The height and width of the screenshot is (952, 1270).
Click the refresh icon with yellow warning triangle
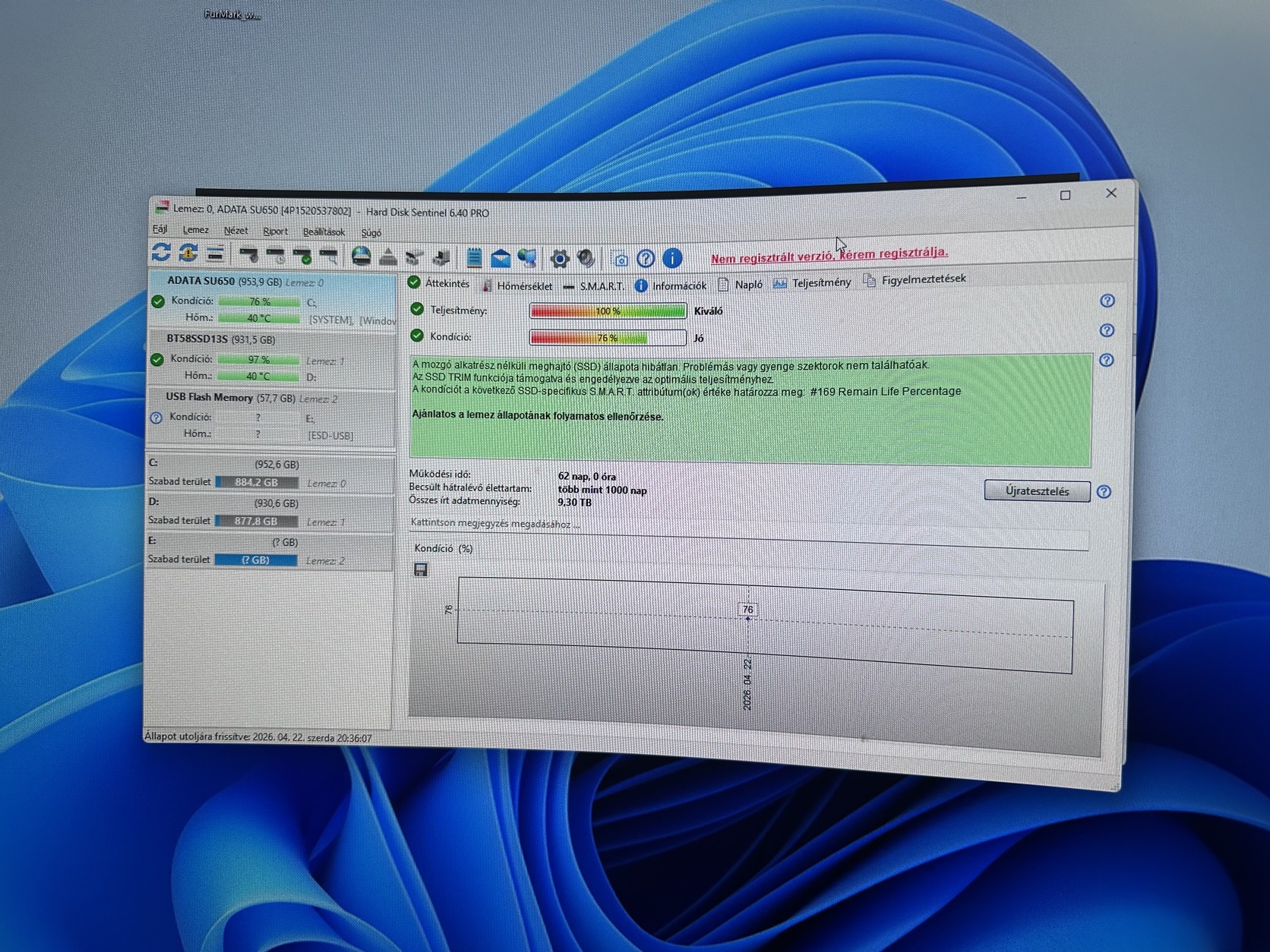[188, 253]
